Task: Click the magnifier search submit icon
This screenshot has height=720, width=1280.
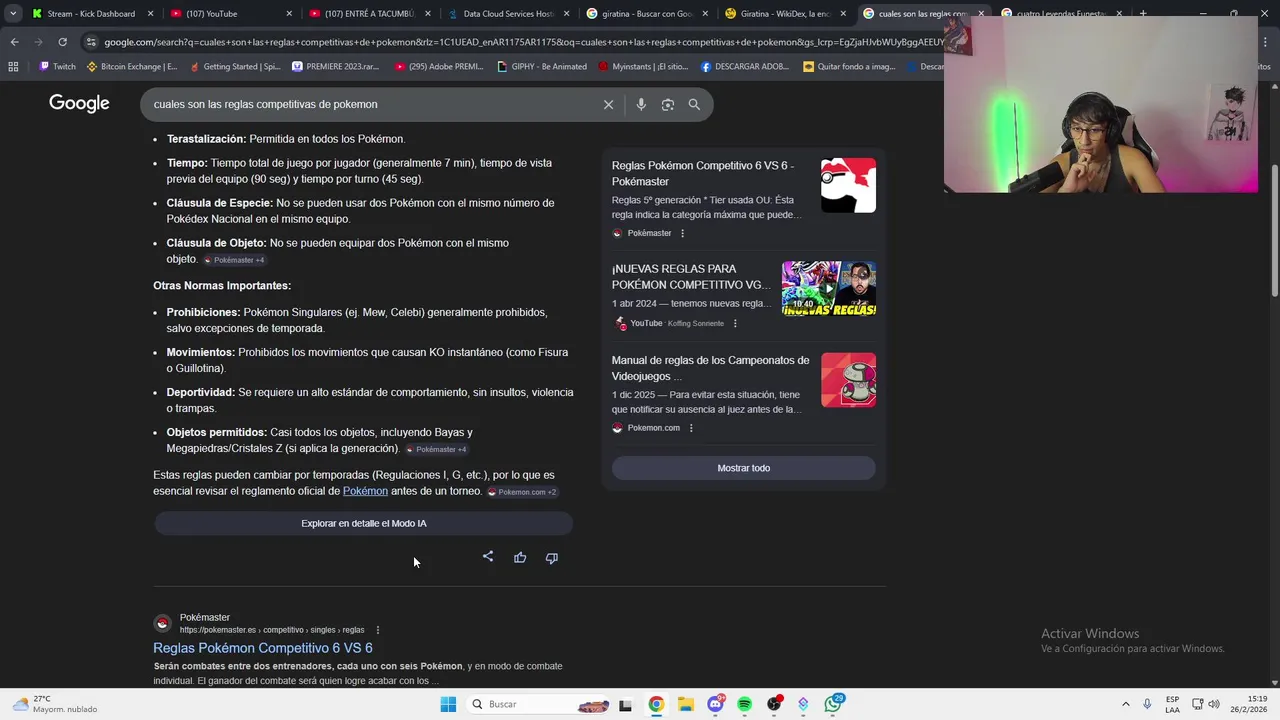Action: (x=694, y=104)
